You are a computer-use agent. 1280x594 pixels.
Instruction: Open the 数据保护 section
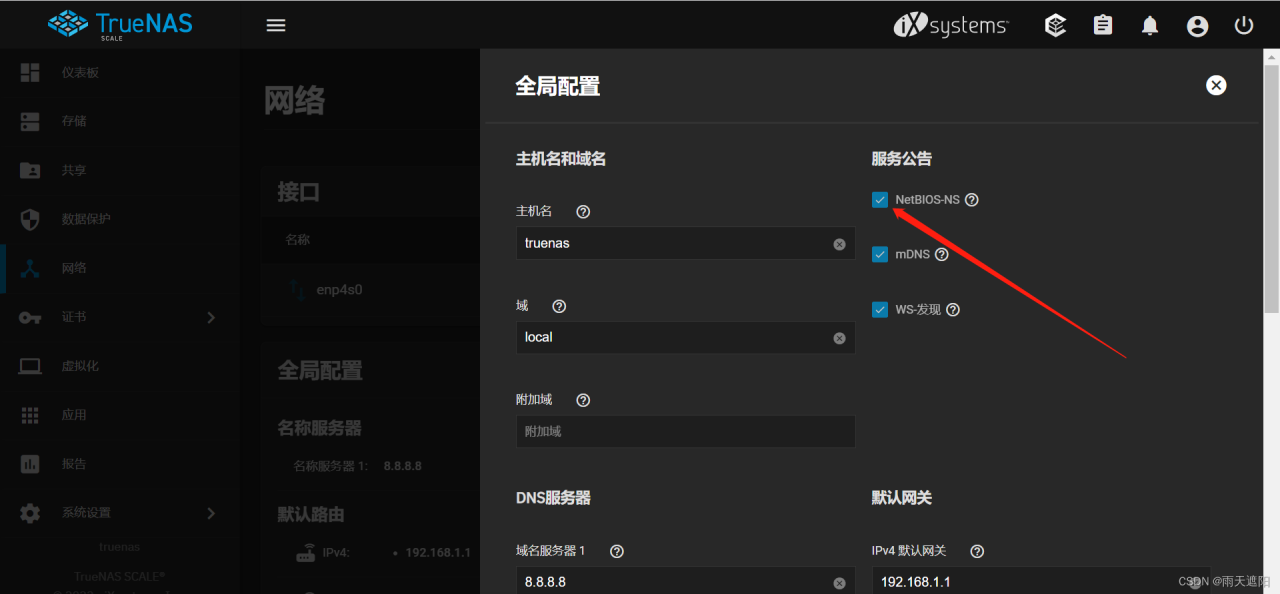pyautogui.click(x=86, y=218)
